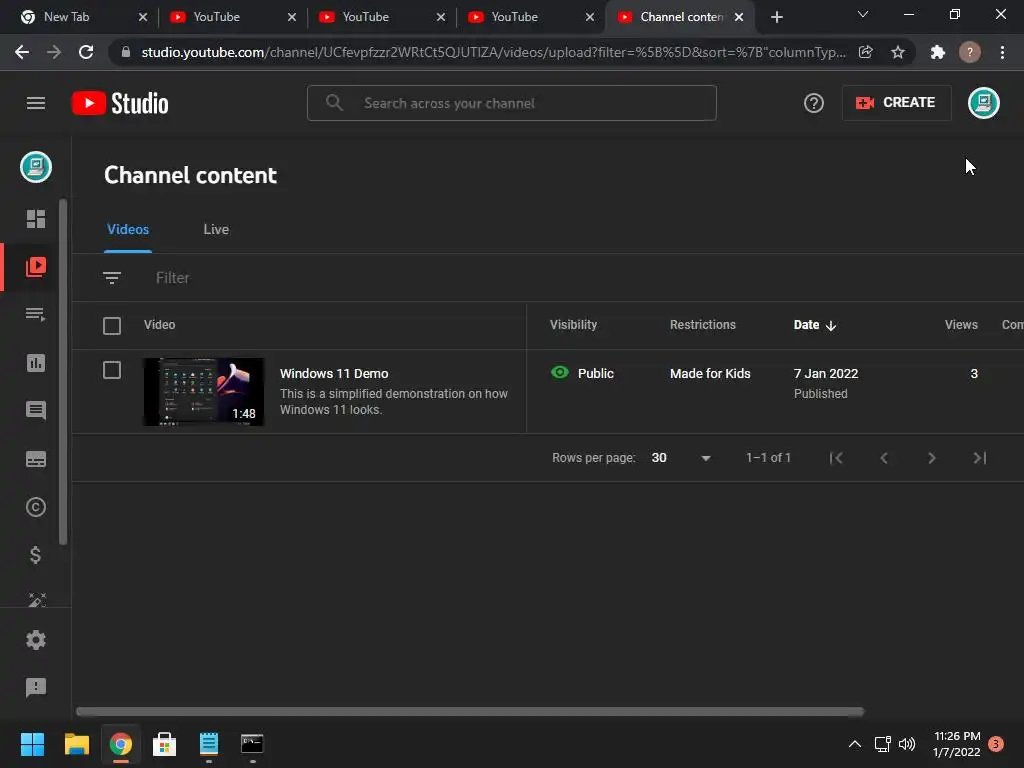This screenshot has width=1024, height=768.
Task: Click the 7 Jan 2022 date cell
Action: [825, 374]
